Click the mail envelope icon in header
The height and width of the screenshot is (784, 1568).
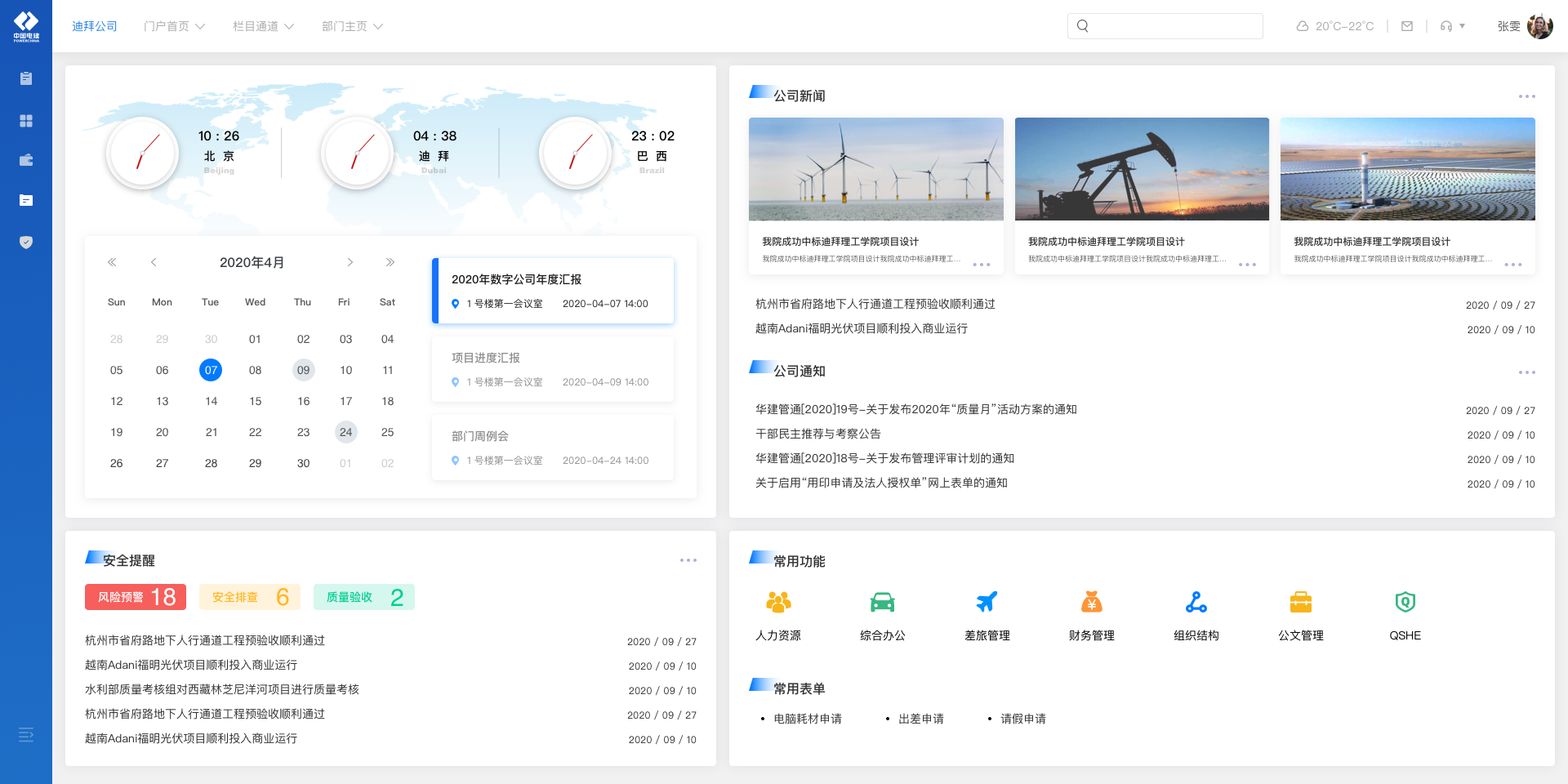tap(1407, 26)
